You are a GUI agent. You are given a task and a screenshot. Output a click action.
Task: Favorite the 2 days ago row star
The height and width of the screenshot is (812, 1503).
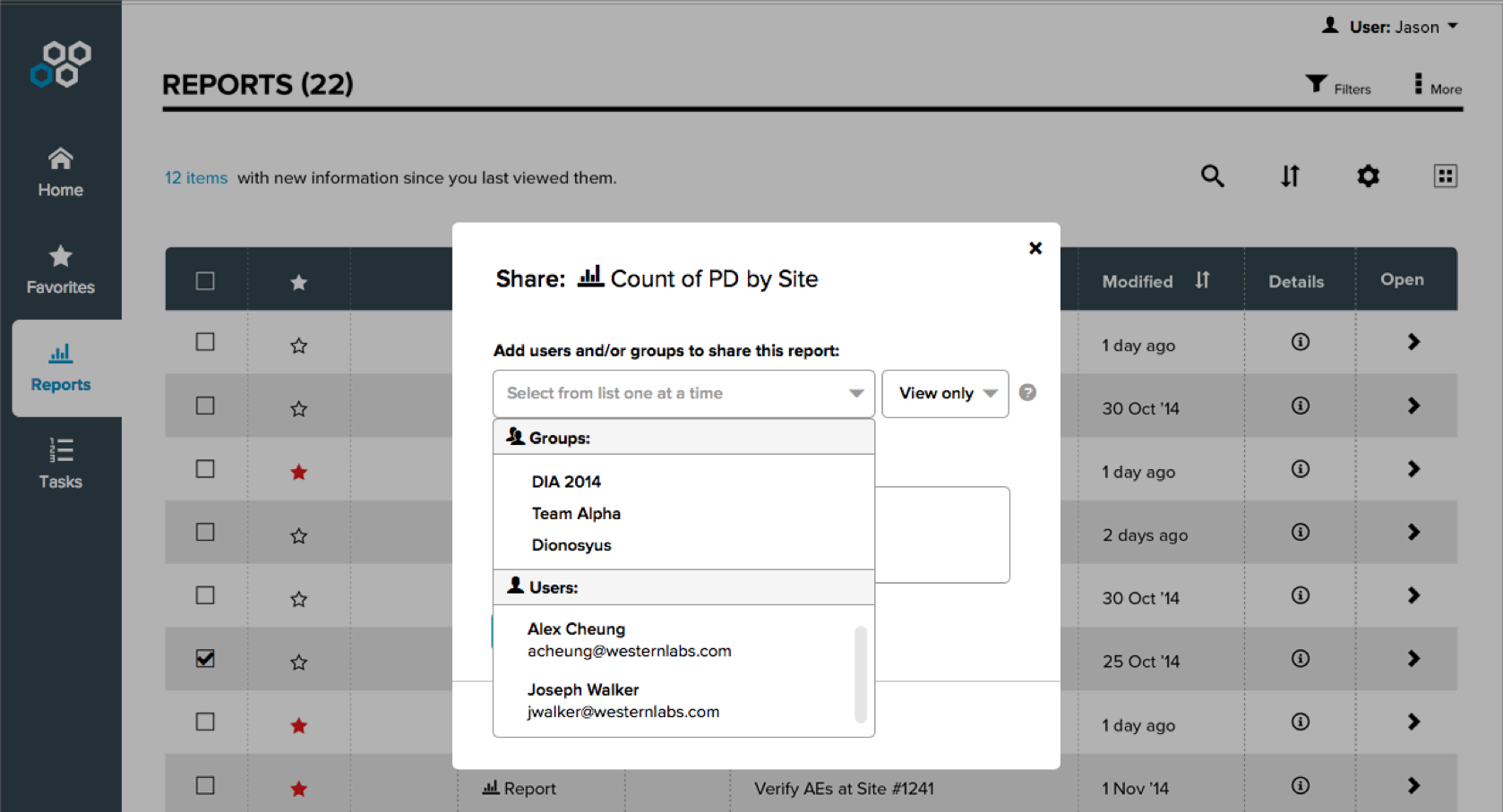pyautogui.click(x=299, y=535)
